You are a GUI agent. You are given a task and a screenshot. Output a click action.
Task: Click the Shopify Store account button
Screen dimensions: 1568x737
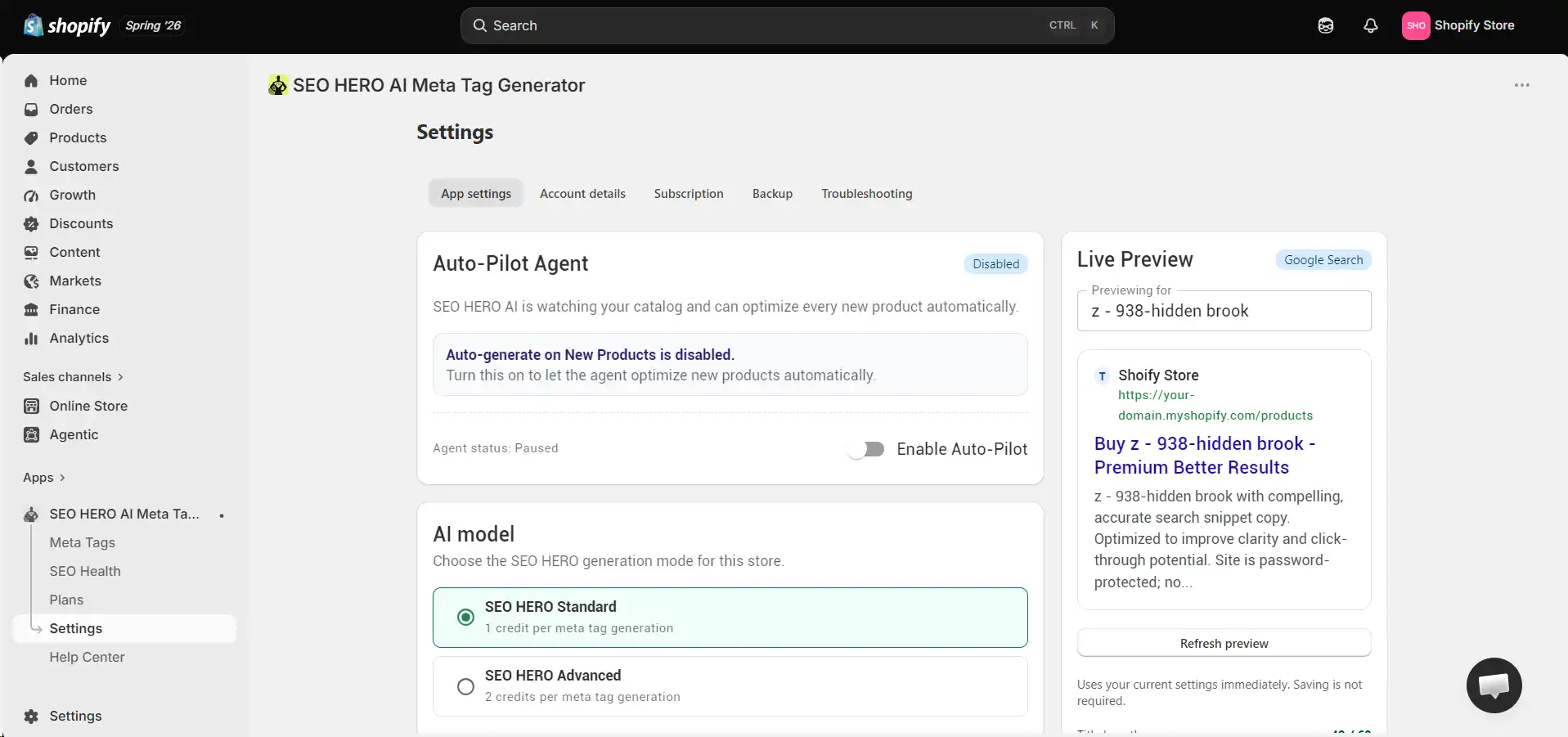[1459, 25]
